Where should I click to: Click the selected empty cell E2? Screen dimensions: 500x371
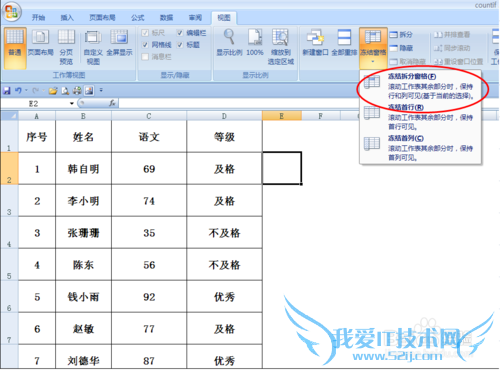282,168
